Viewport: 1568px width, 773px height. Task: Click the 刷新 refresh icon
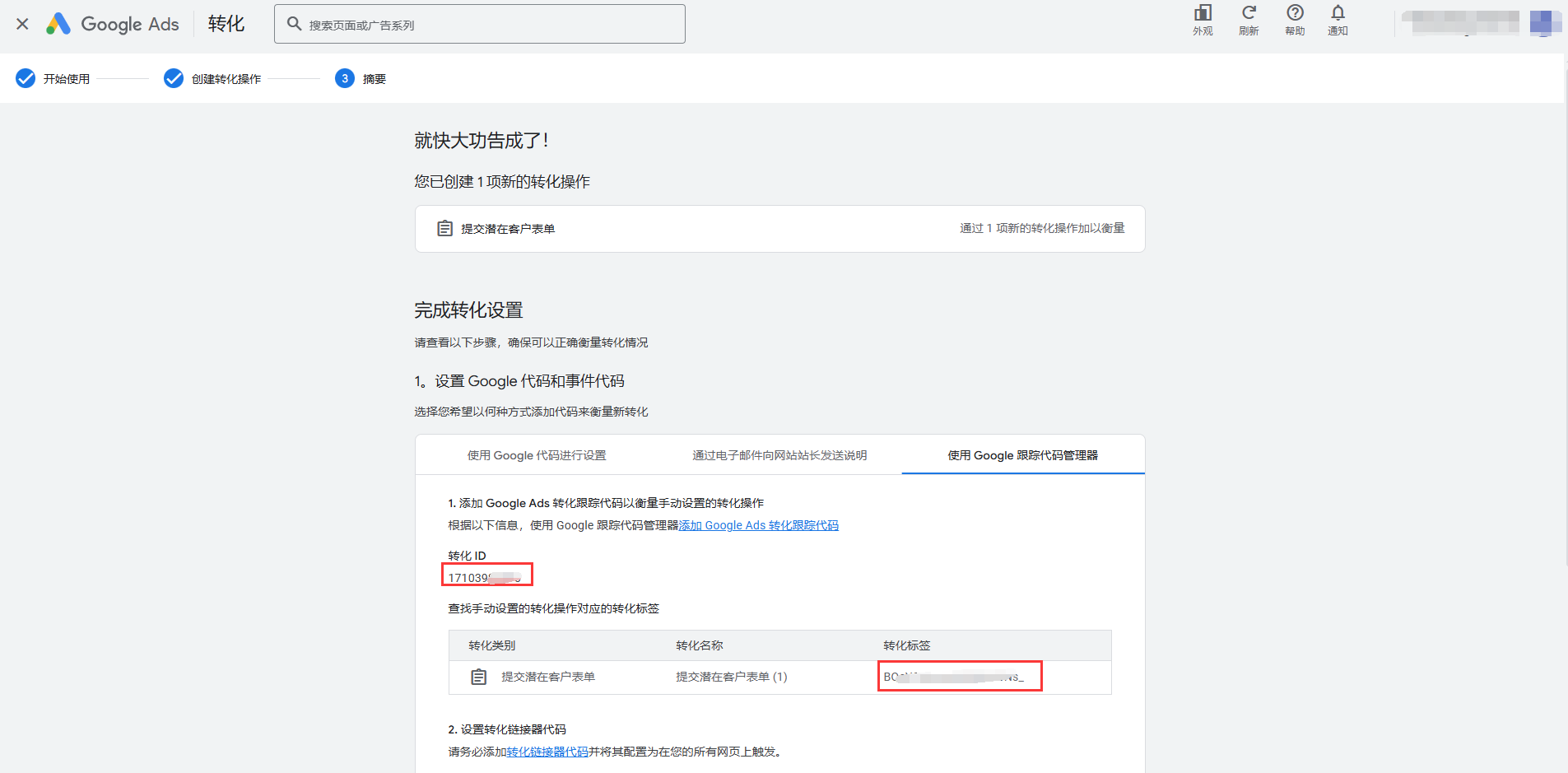[1249, 20]
